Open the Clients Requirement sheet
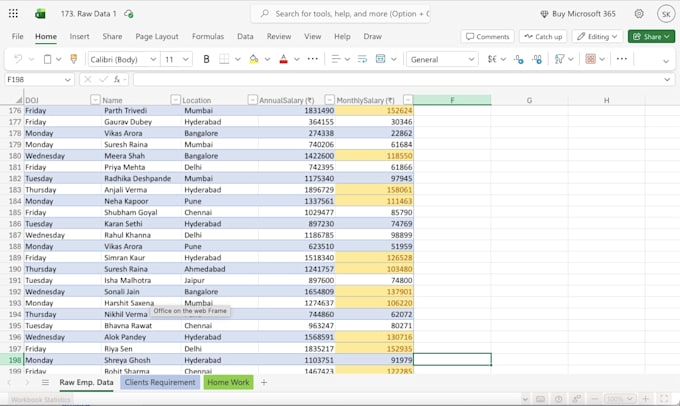This screenshot has height=406, width=680. [x=160, y=382]
